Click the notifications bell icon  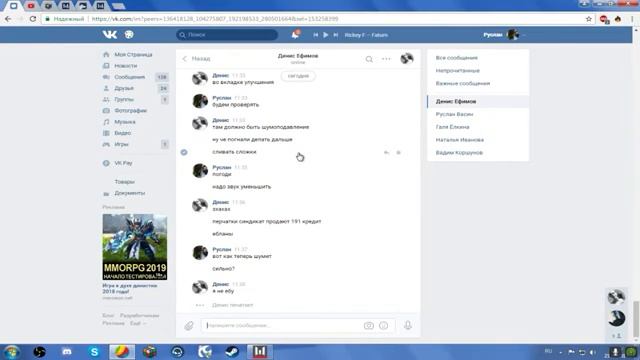295,35
